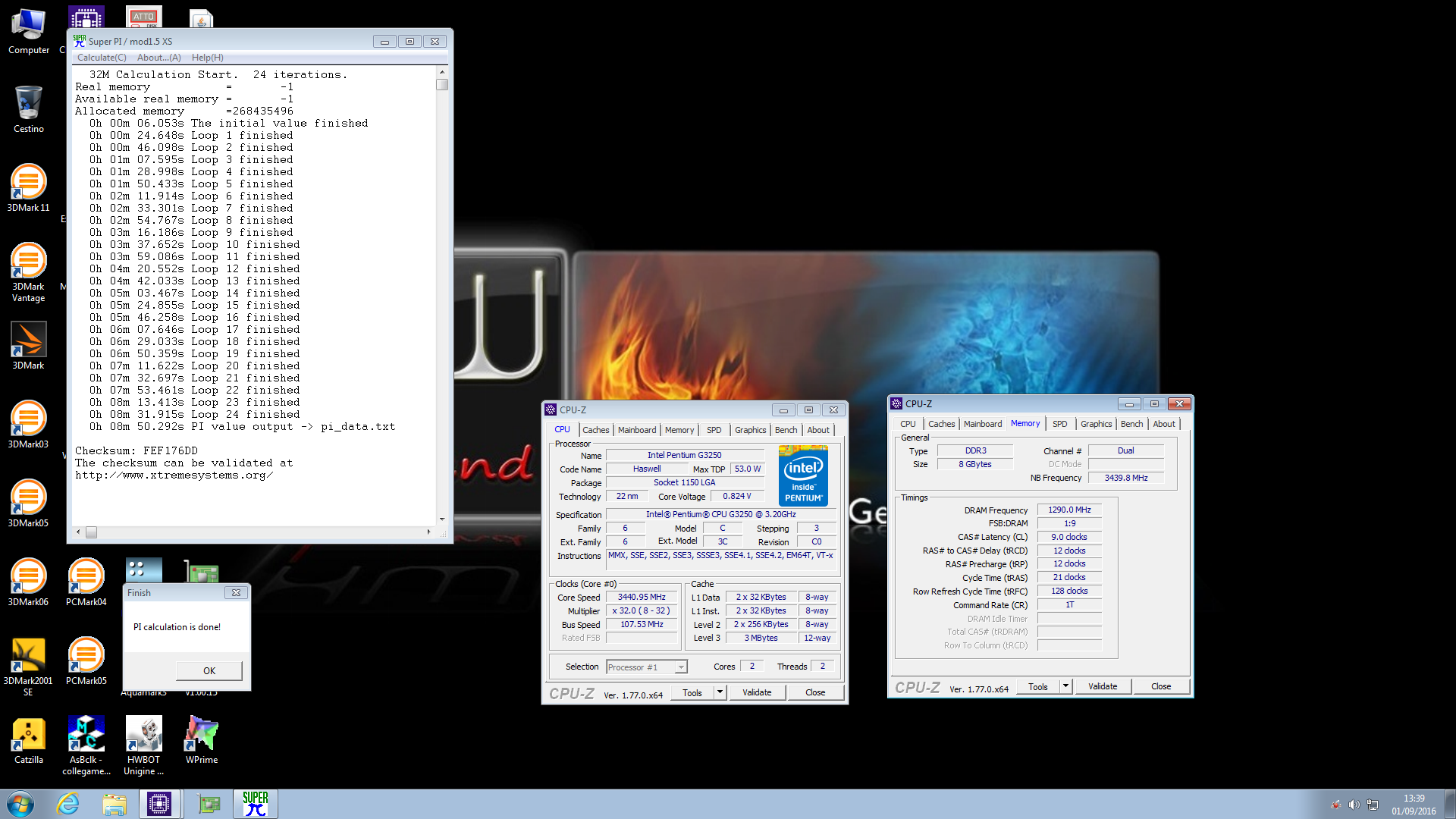Open the Help(H) menu in Super PI

pyautogui.click(x=208, y=58)
